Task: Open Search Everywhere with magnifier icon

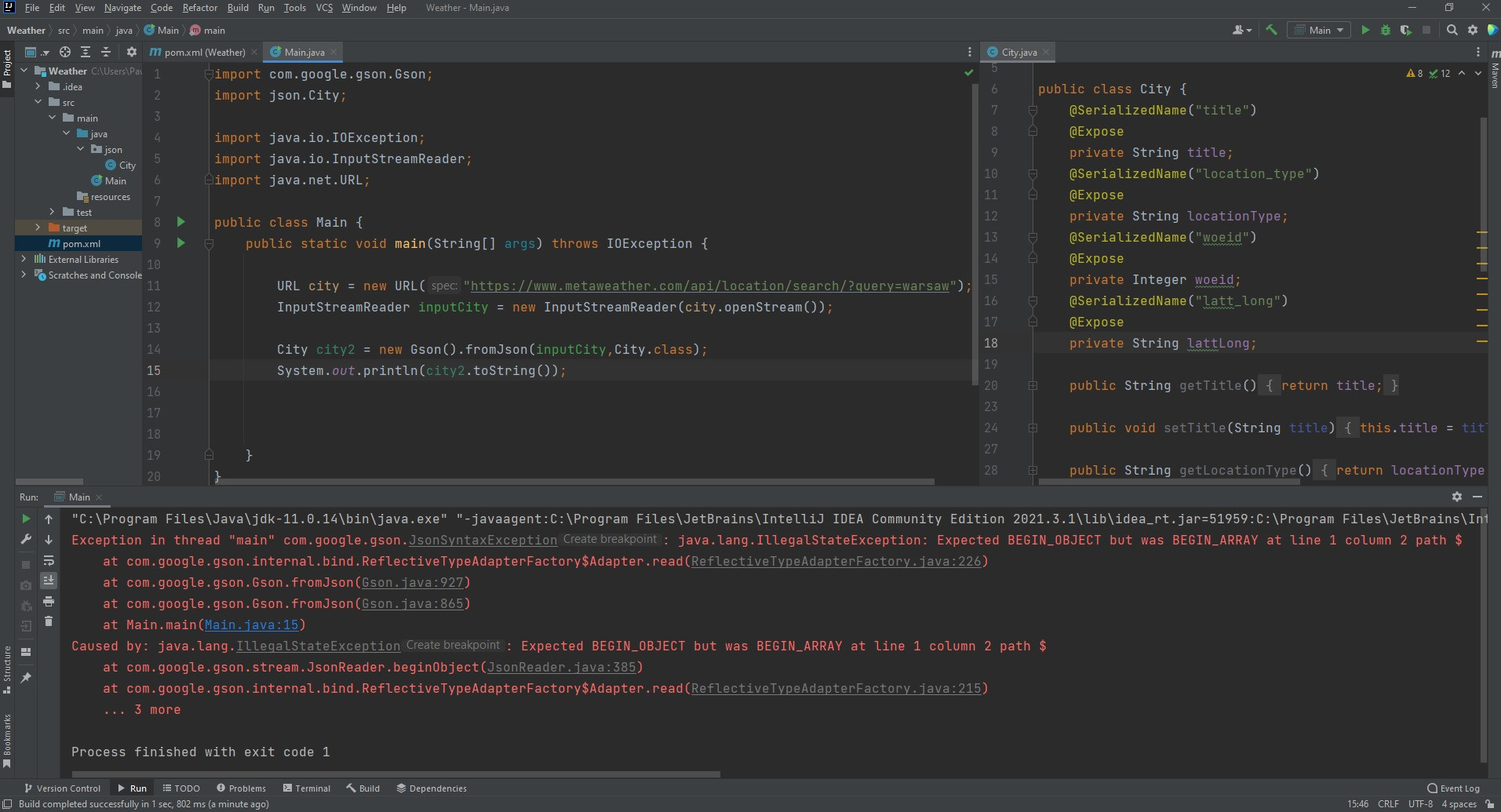Action: [x=1452, y=30]
